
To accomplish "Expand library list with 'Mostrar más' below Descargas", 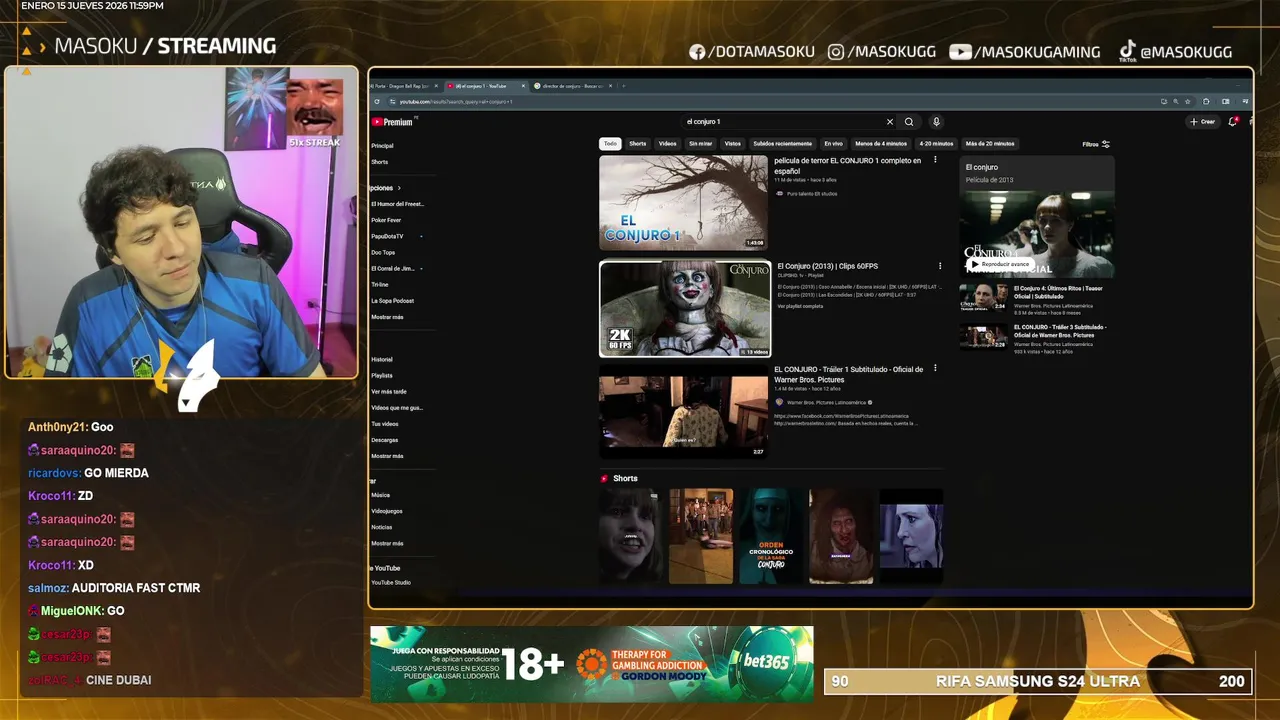I will tap(388, 456).
